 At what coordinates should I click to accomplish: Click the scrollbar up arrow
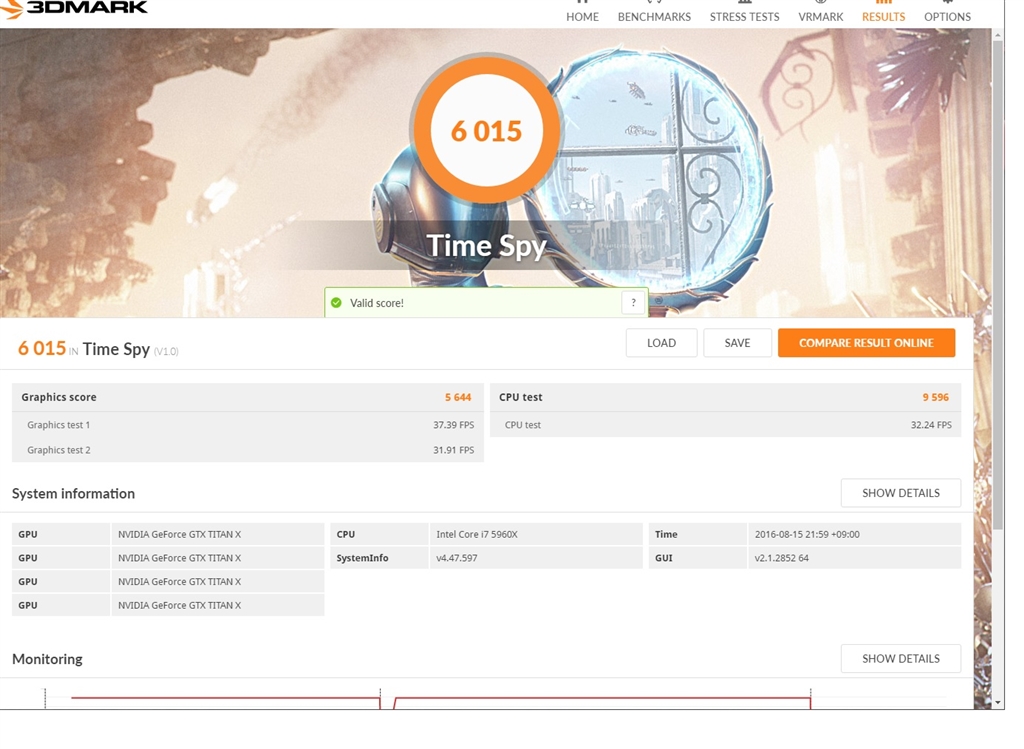(x=998, y=35)
